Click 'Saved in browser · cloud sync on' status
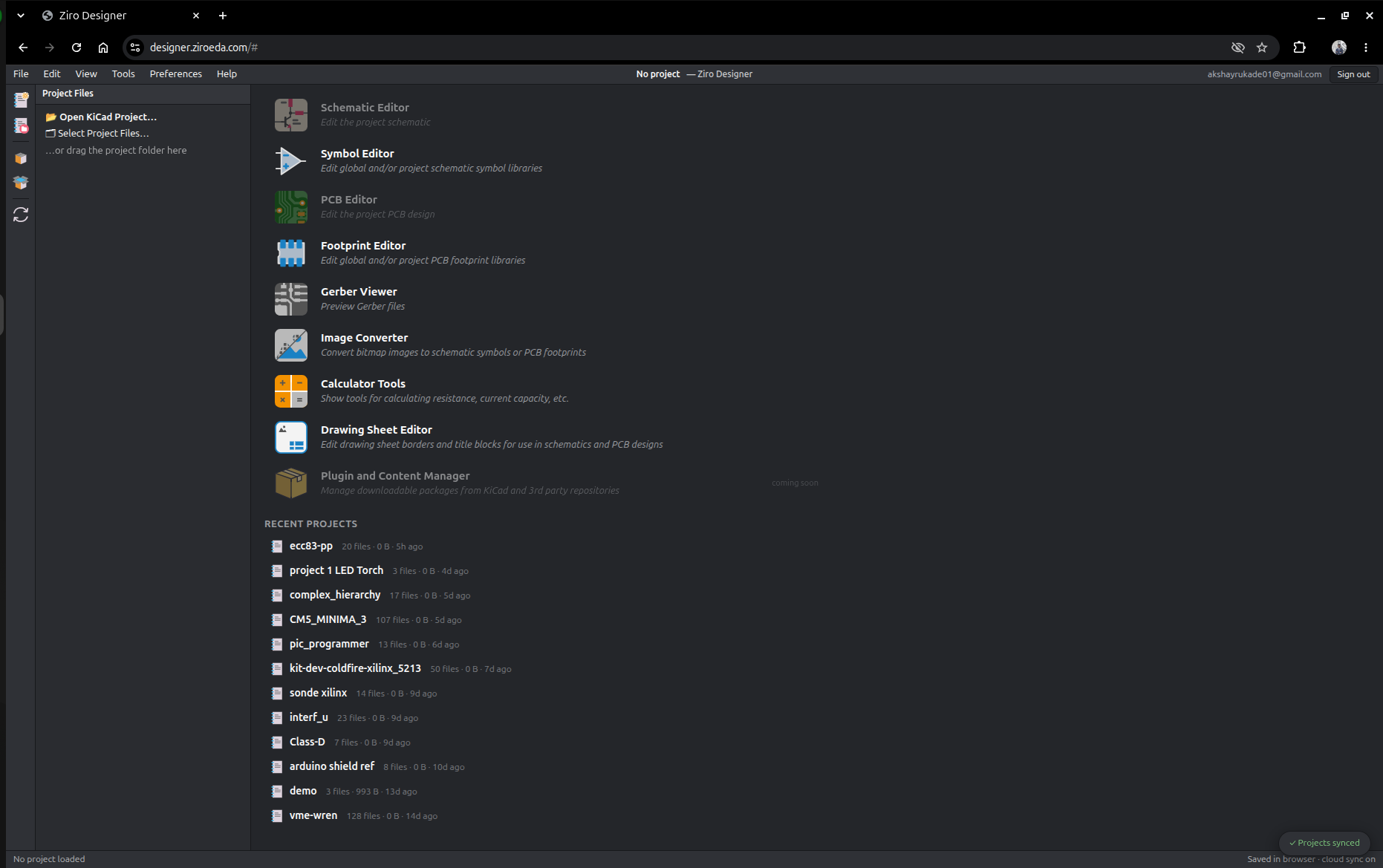The width and height of the screenshot is (1383, 868). coord(1311,859)
